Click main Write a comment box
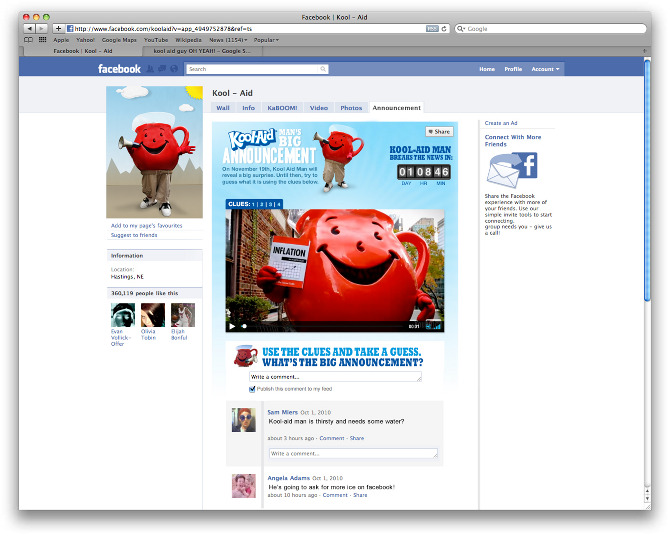Image resolution: width=670 pixels, height=536 pixels. [x=335, y=377]
